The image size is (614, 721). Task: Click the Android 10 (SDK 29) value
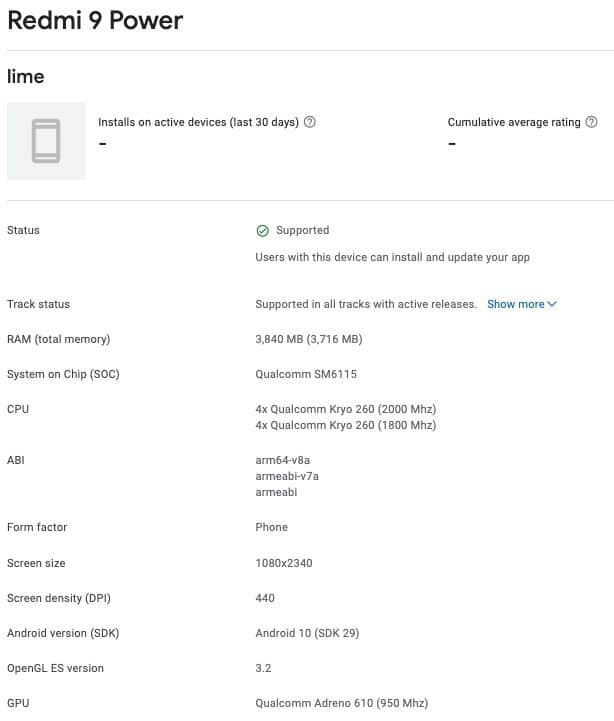coord(307,633)
